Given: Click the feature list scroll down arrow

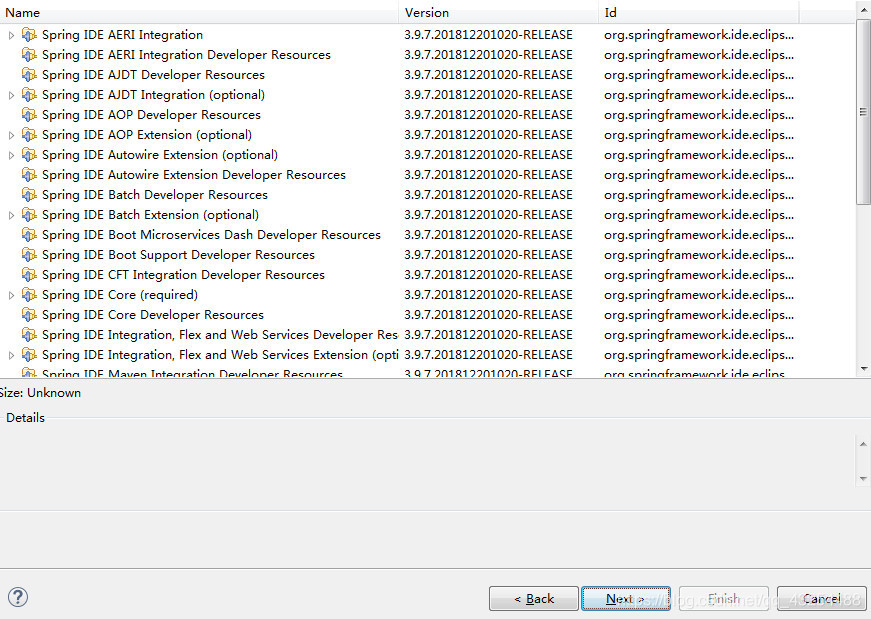Looking at the screenshot, I should pos(863,368).
